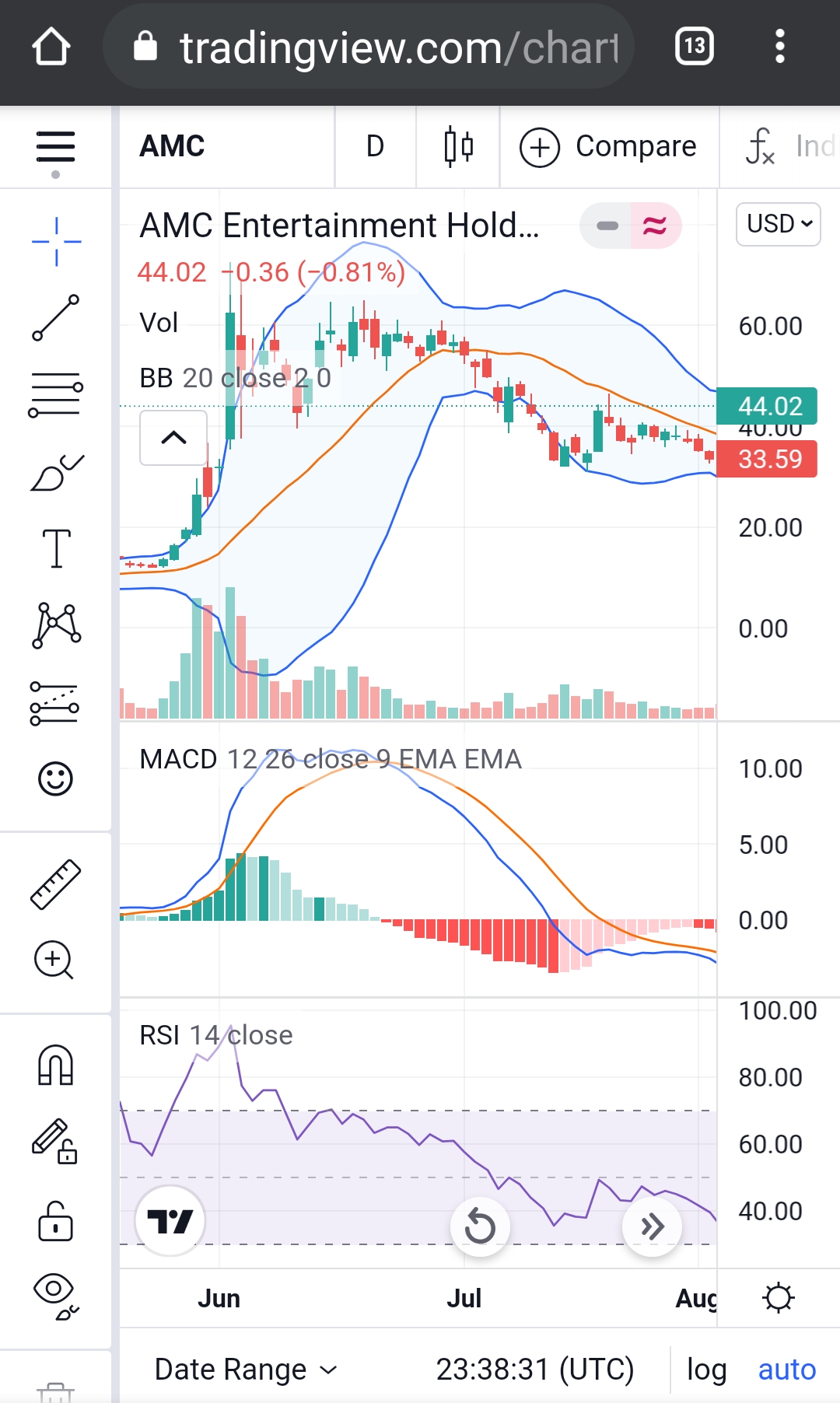Image resolution: width=840 pixels, height=1403 pixels.
Task: Click the 23:38:31 (UTC) timezone clock
Action: click(535, 1369)
